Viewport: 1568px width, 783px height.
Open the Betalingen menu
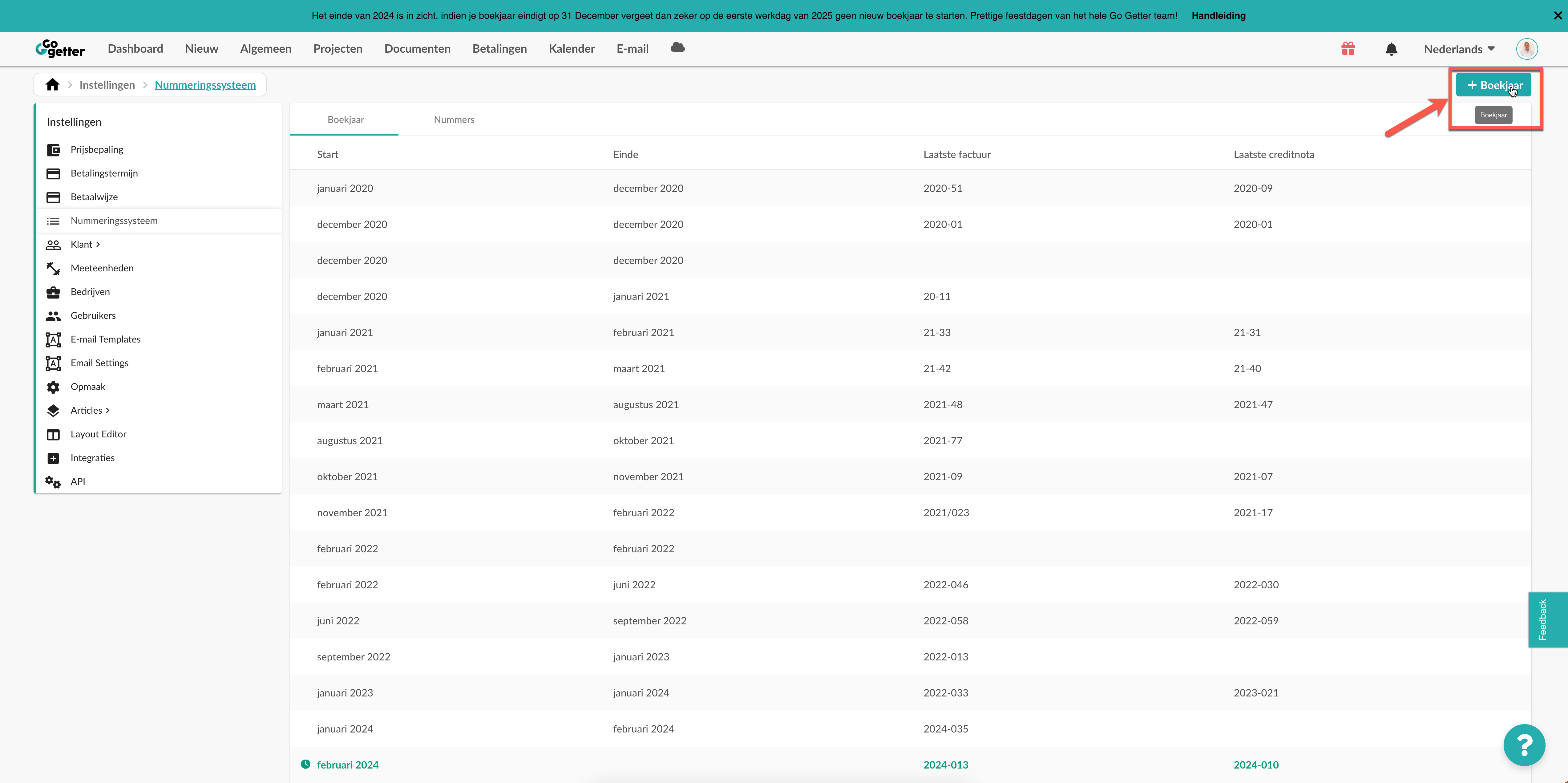500,49
